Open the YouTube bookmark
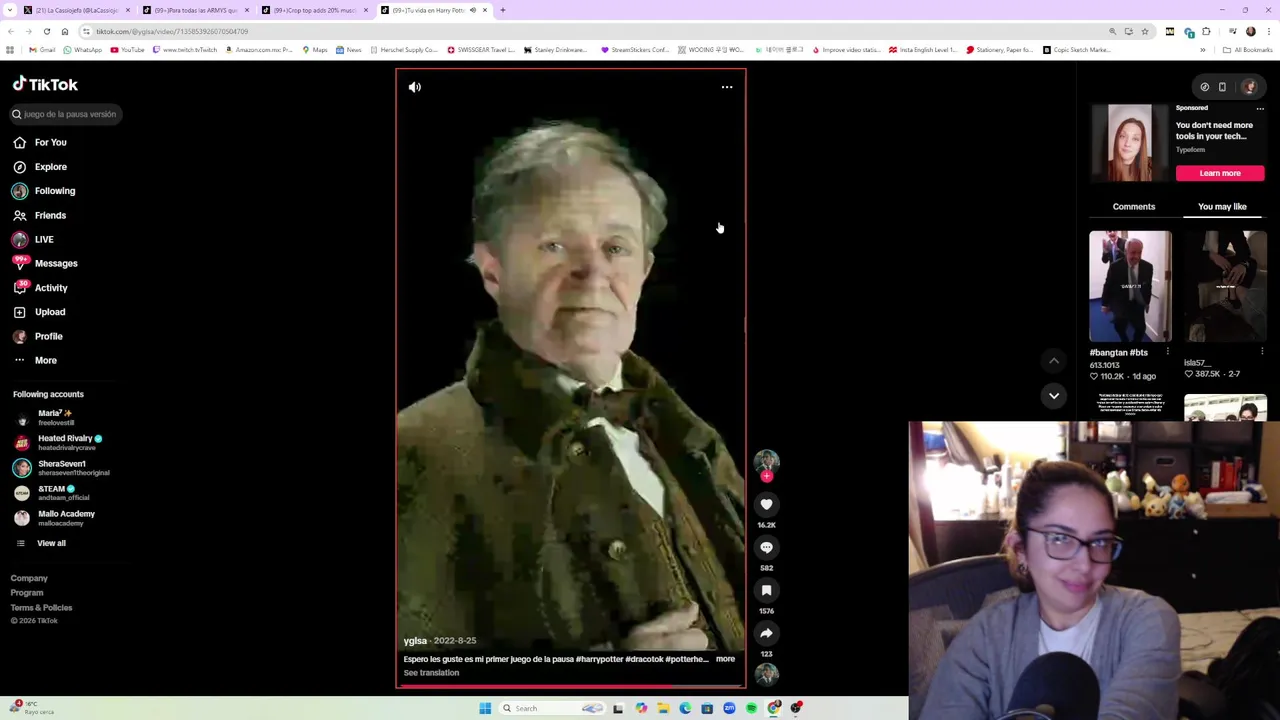The height and width of the screenshot is (720, 1280). (127, 50)
